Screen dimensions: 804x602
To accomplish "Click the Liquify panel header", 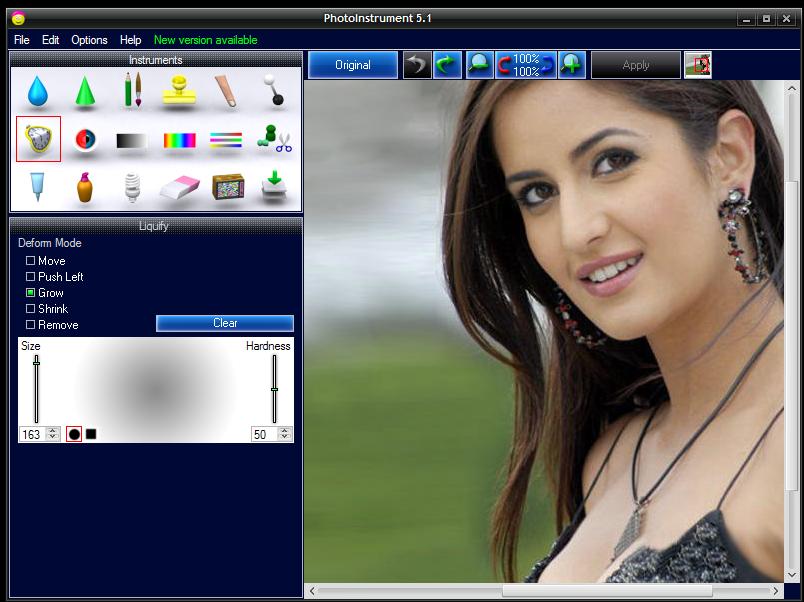I will click(x=156, y=226).
